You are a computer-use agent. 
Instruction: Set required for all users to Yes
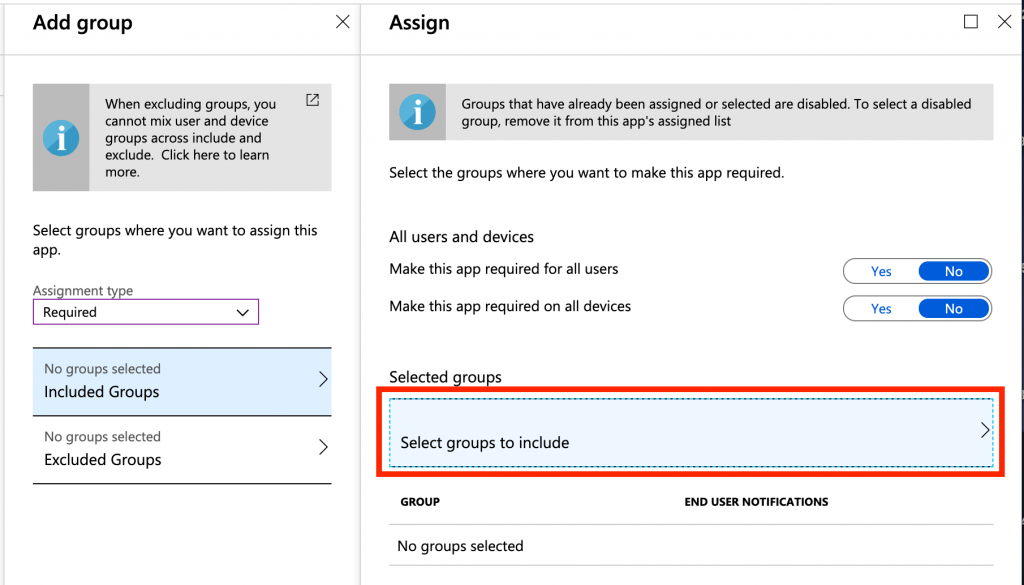pyautogui.click(x=881, y=271)
